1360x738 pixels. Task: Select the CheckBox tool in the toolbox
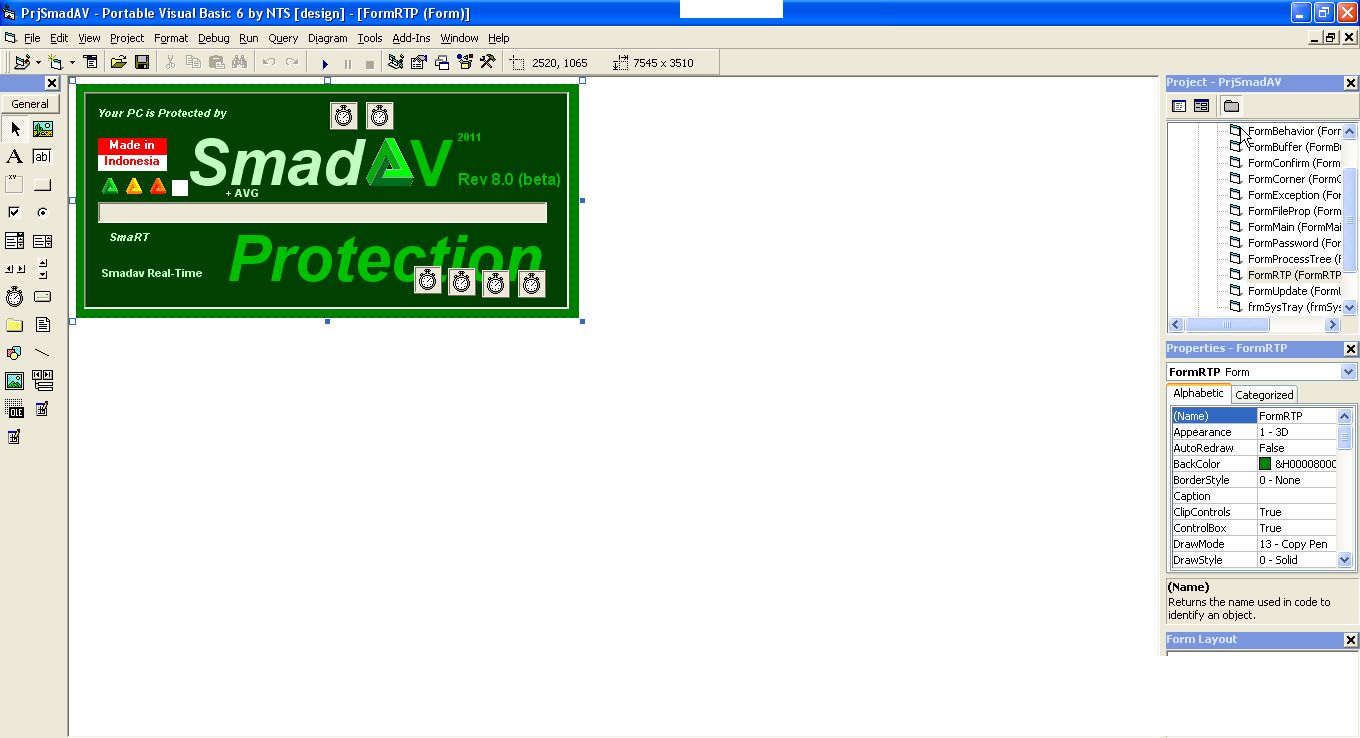coord(14,213)
